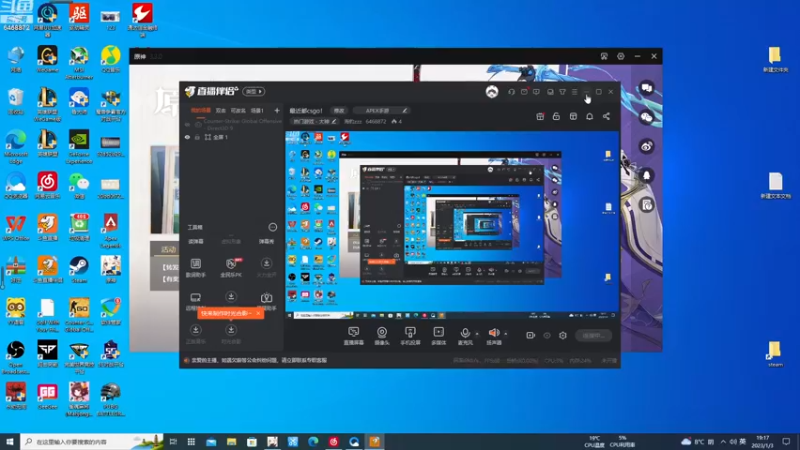Toggle visibility of Counter-Strike Global Offensive source

click(187, 124)
